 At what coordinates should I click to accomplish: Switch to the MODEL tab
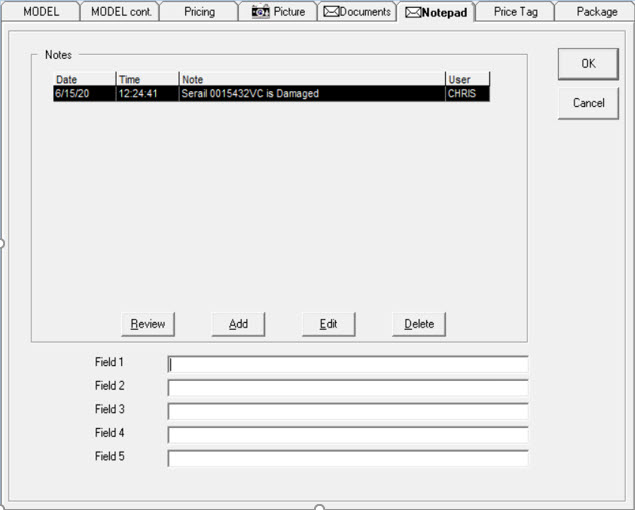click(40, 11)
